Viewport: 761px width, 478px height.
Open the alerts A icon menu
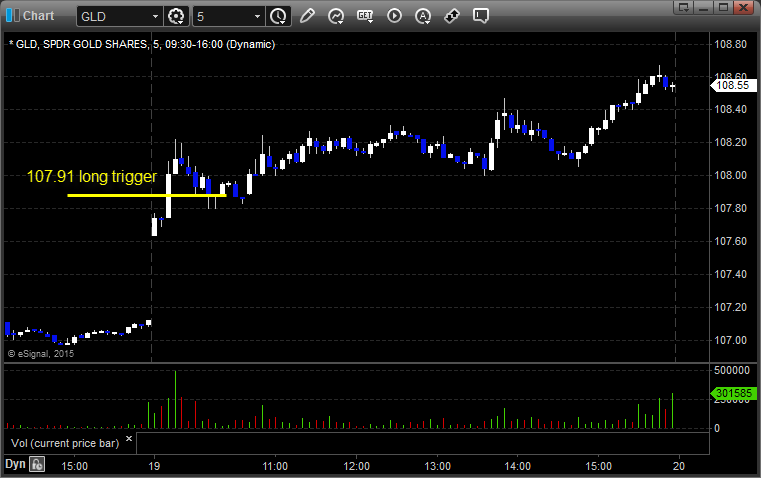point(423,16)
